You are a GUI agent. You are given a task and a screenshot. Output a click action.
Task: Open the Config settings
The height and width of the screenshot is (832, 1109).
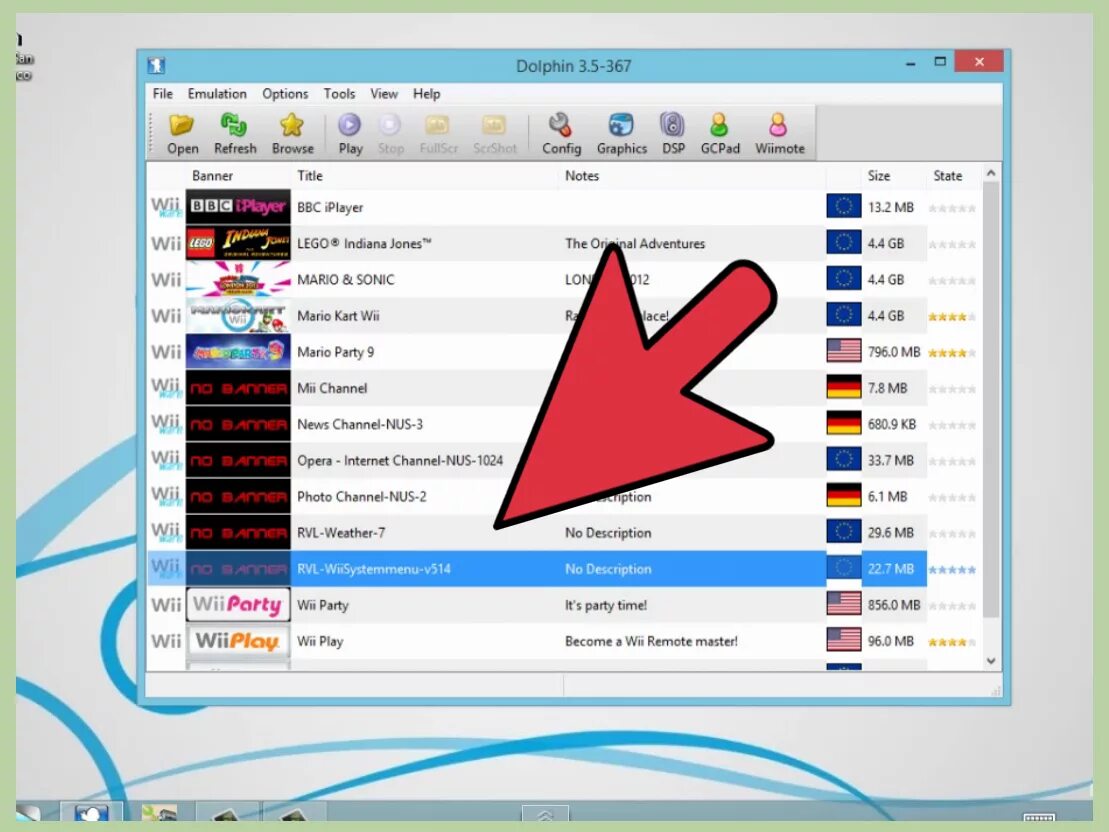(562, 134)
